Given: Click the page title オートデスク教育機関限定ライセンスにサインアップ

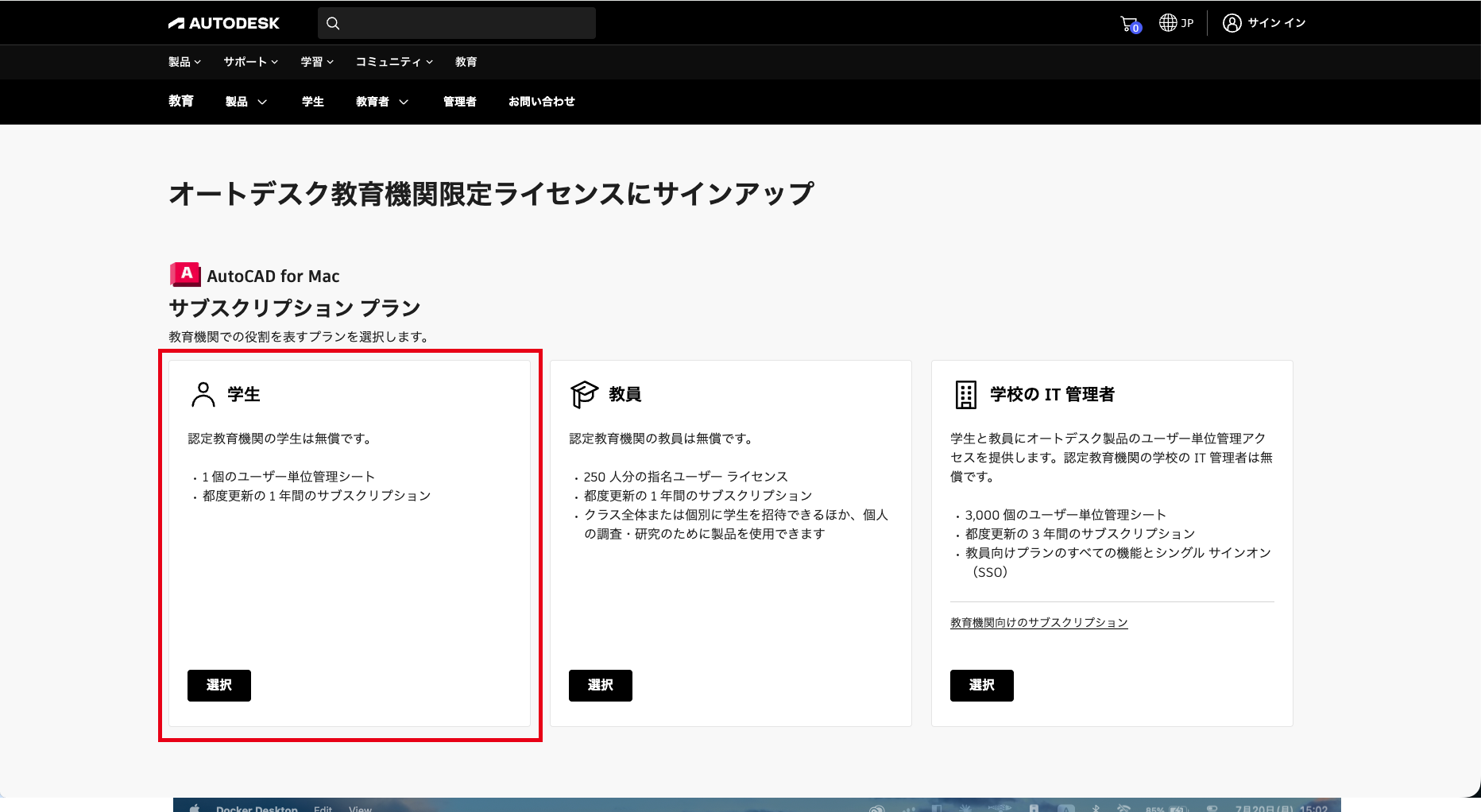Looking at the screenshot, I should click(x=492, y=194).
